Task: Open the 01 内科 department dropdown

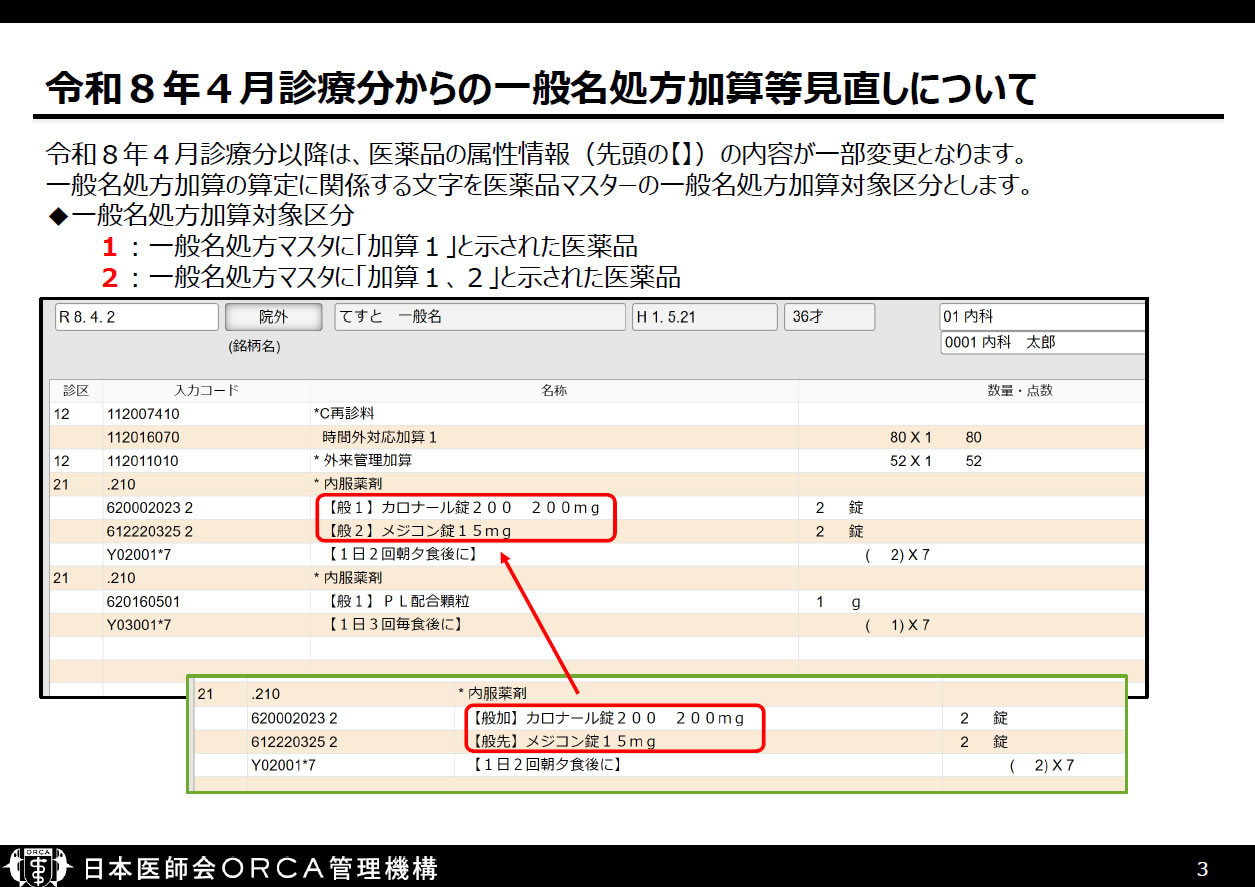Action: [1040, 317]
